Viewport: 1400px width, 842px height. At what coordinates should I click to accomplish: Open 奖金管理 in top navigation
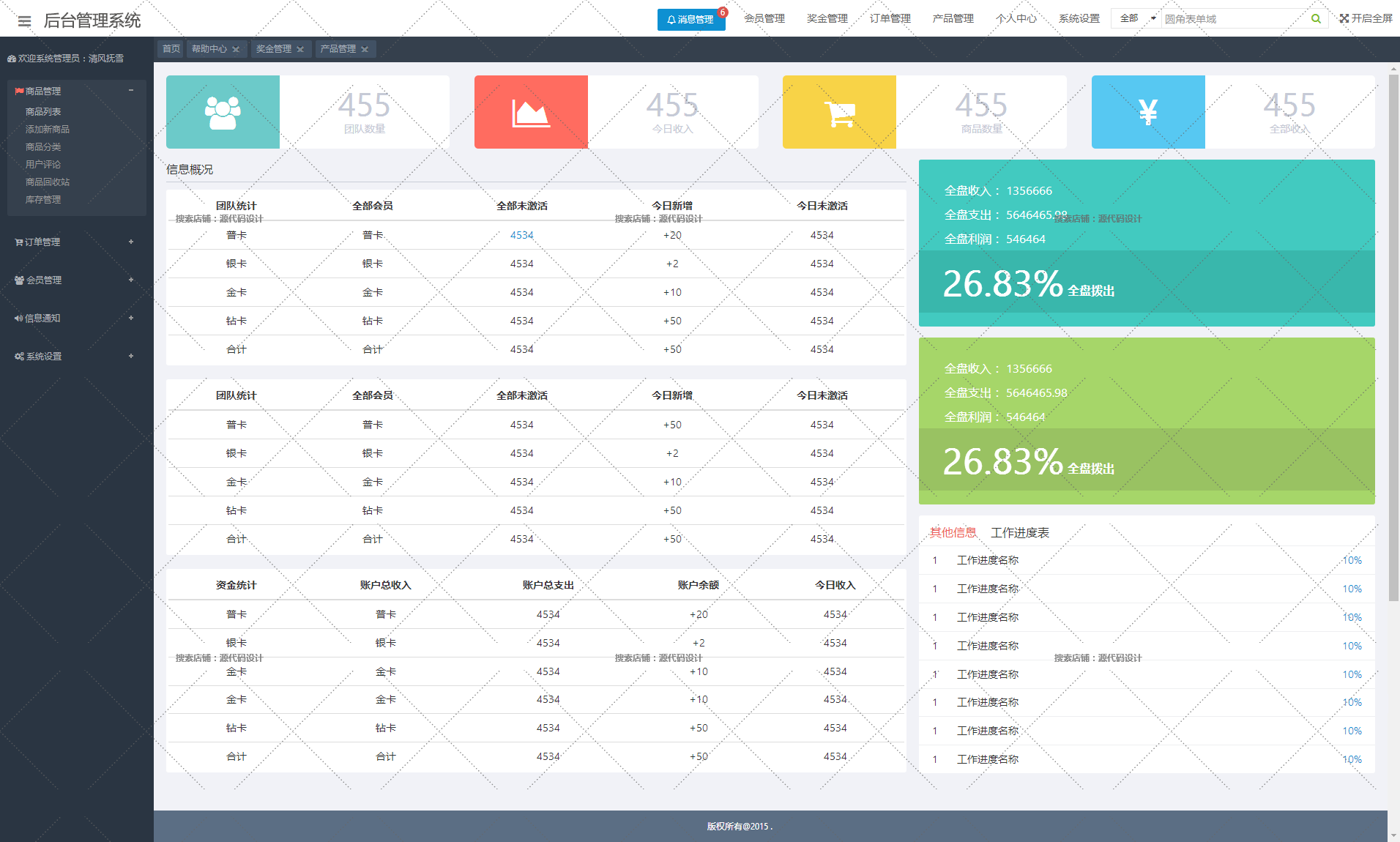(827, 18)
